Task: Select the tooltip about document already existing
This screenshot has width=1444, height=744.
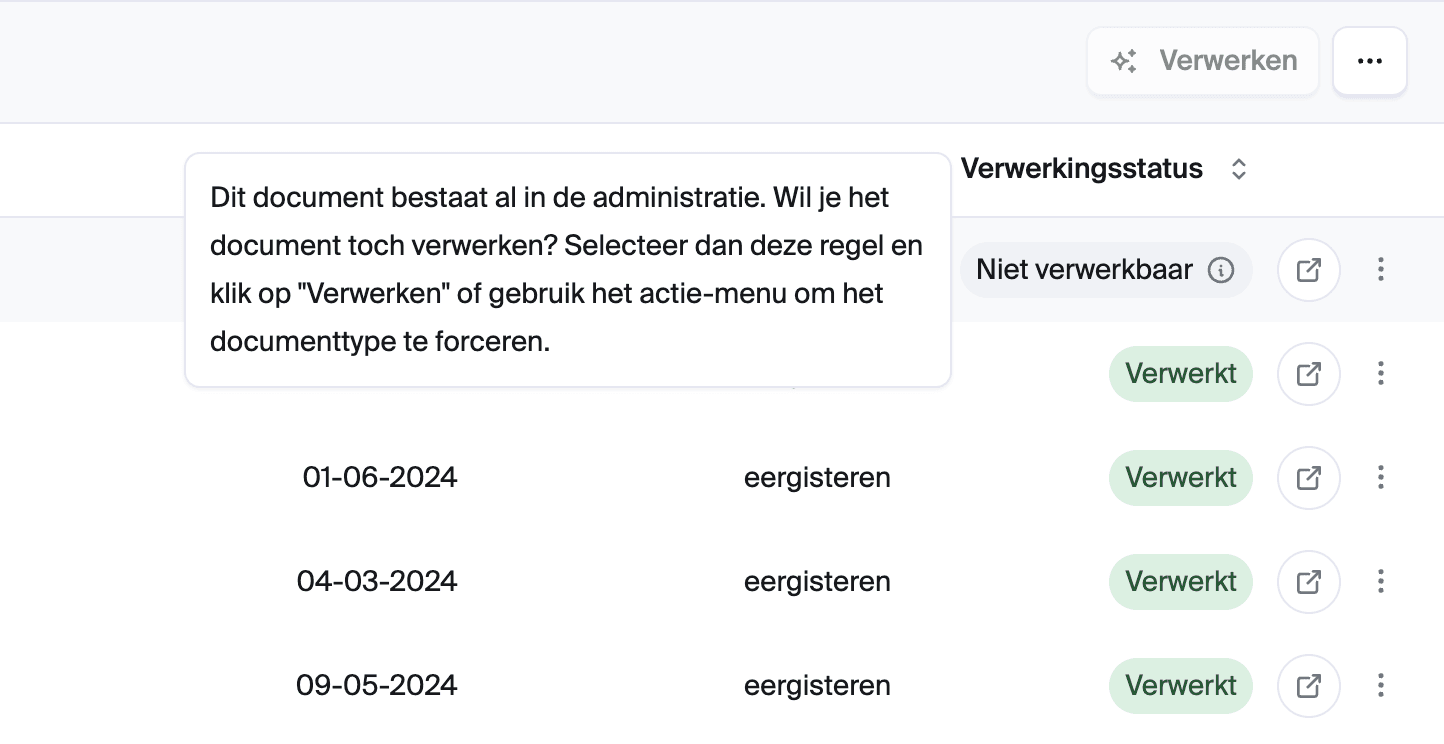Action: 566,270
